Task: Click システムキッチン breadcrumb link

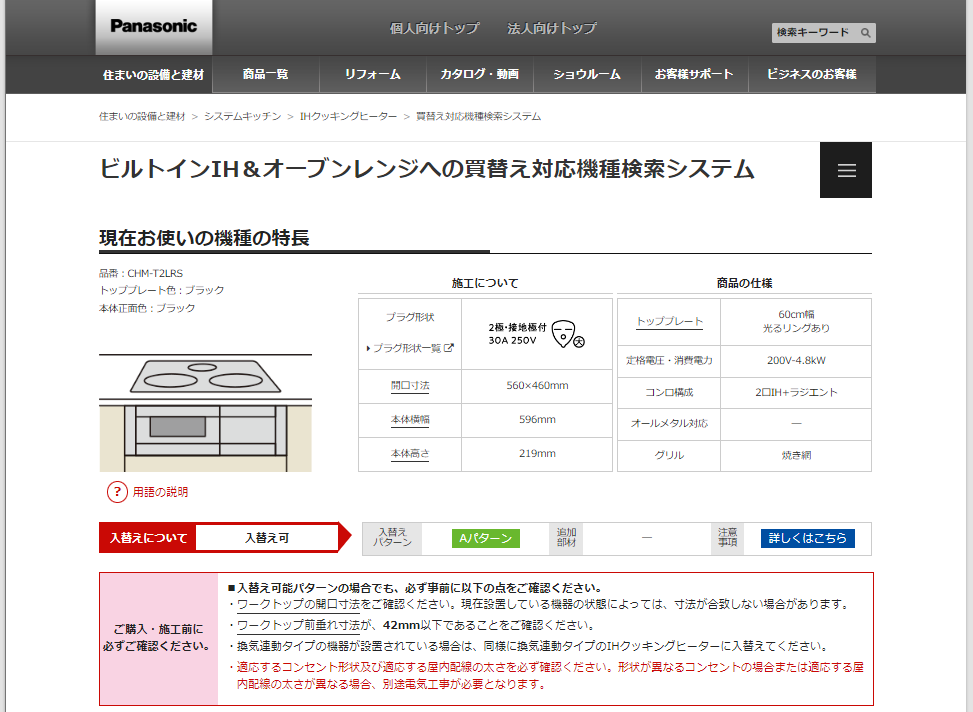Action: coord(242,117)
